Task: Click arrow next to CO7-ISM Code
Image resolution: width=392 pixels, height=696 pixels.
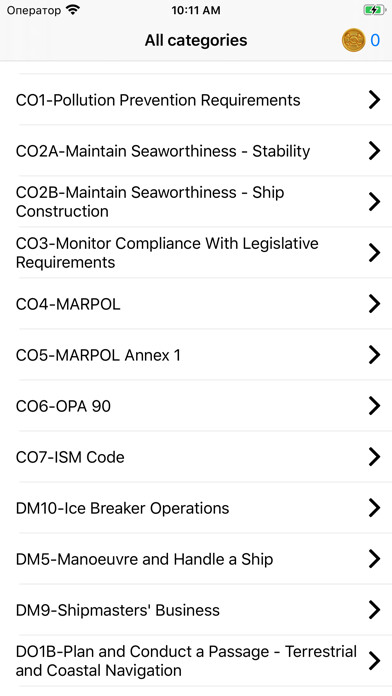Action: [x=374, y=457]
